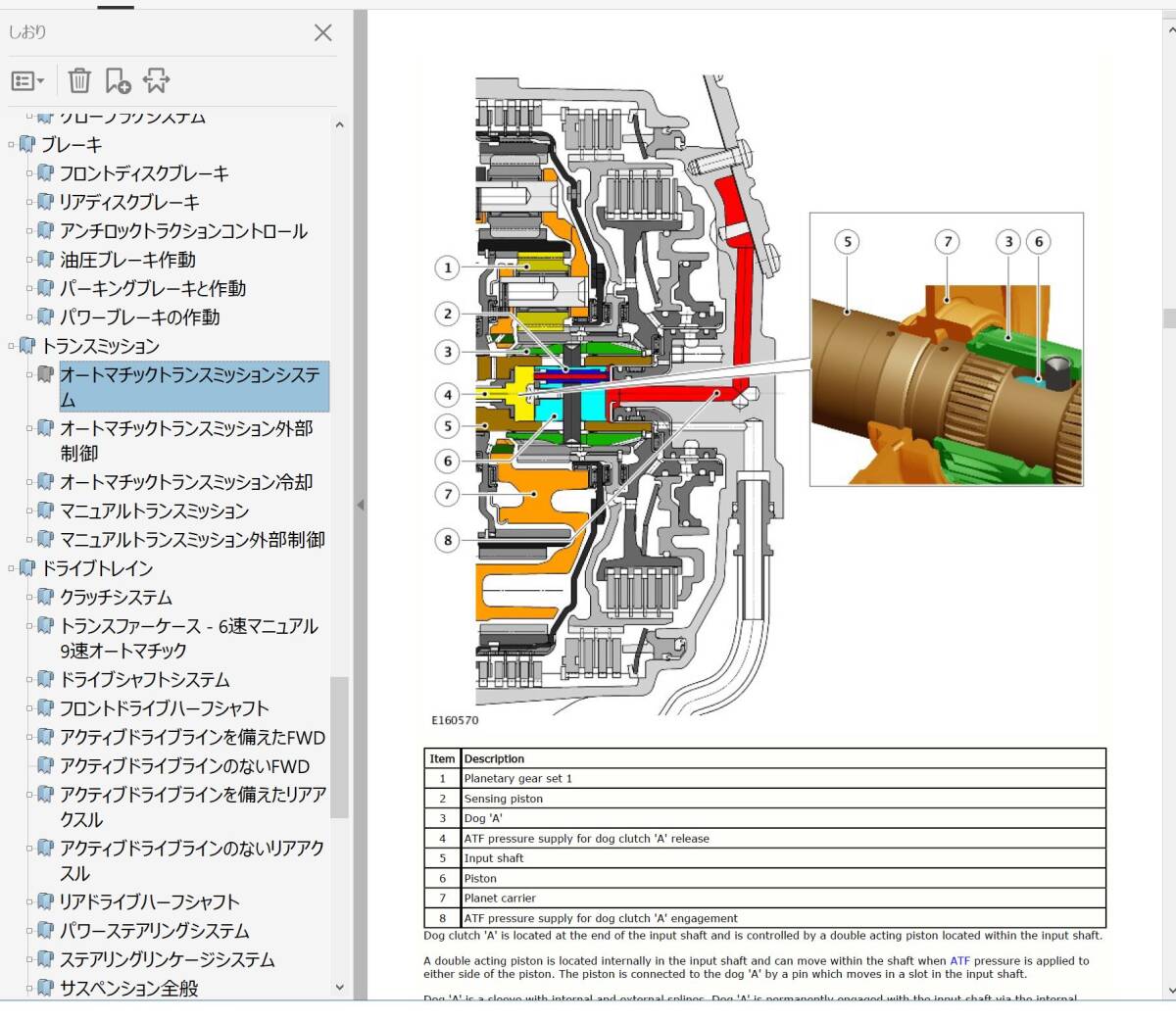Open the パワーステアリングシステム bookmark
This screenshot has width=1176, height=1021.
pyautogui.click(x=154, y=931)
